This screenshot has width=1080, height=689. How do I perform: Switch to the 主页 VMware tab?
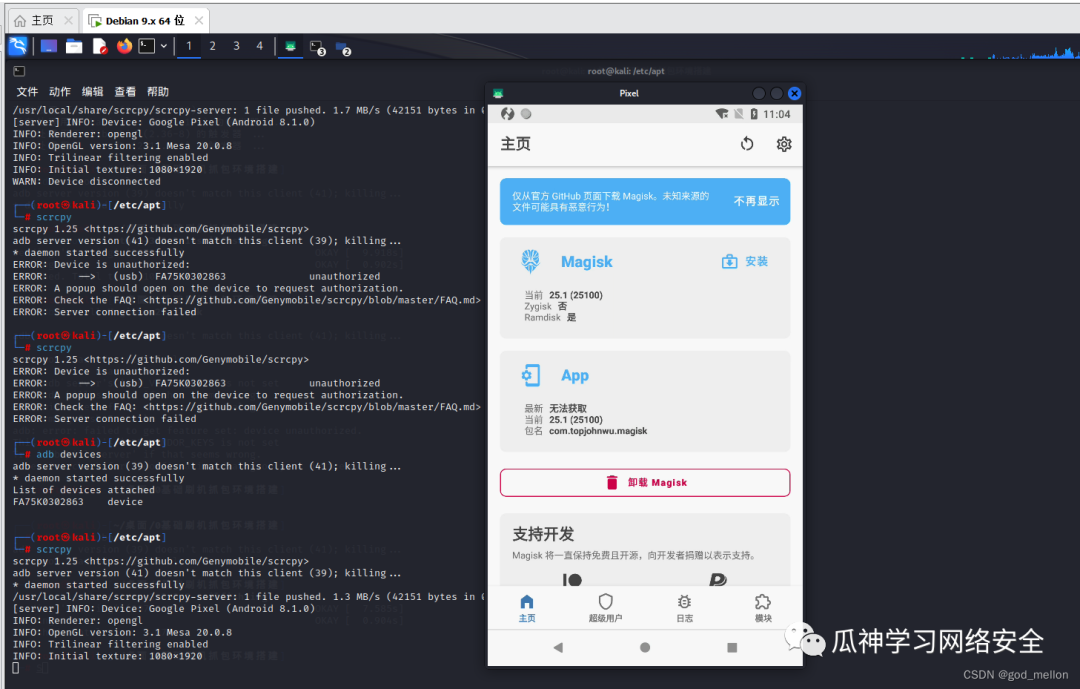click(x=42, y=21)
